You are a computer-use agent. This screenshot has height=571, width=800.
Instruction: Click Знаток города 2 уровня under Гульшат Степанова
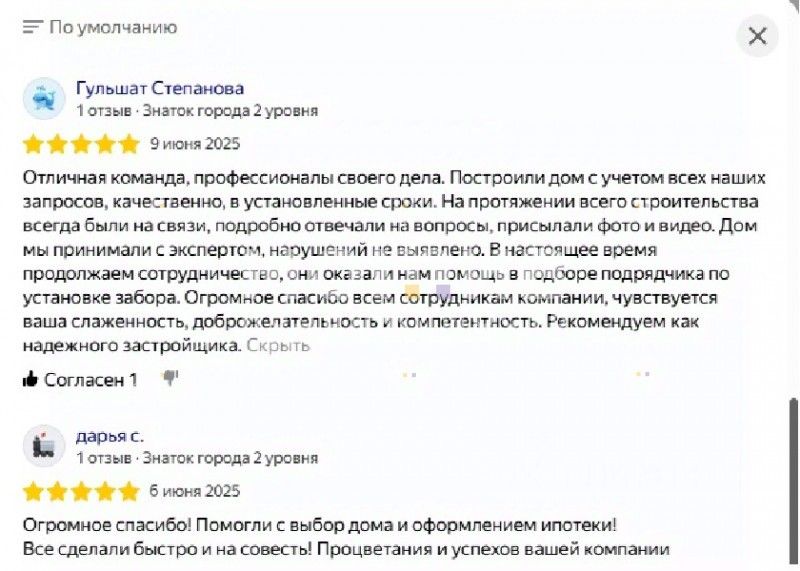231,110
